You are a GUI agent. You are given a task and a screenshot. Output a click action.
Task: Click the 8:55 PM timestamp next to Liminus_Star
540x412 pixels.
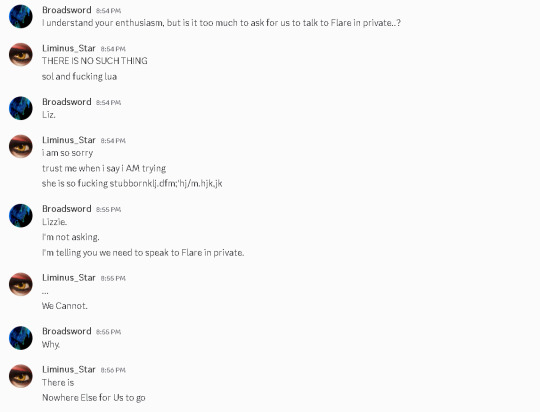113,278
